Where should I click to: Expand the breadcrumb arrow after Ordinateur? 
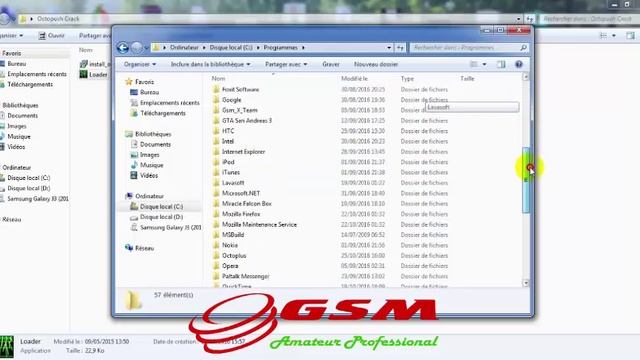[x=204, y=48]
